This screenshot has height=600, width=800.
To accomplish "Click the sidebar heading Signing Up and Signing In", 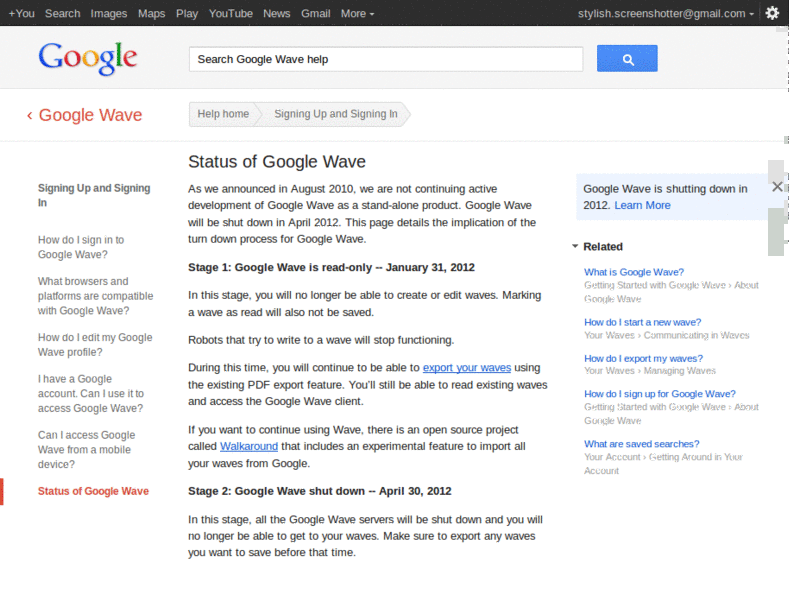I will point(94,195).
